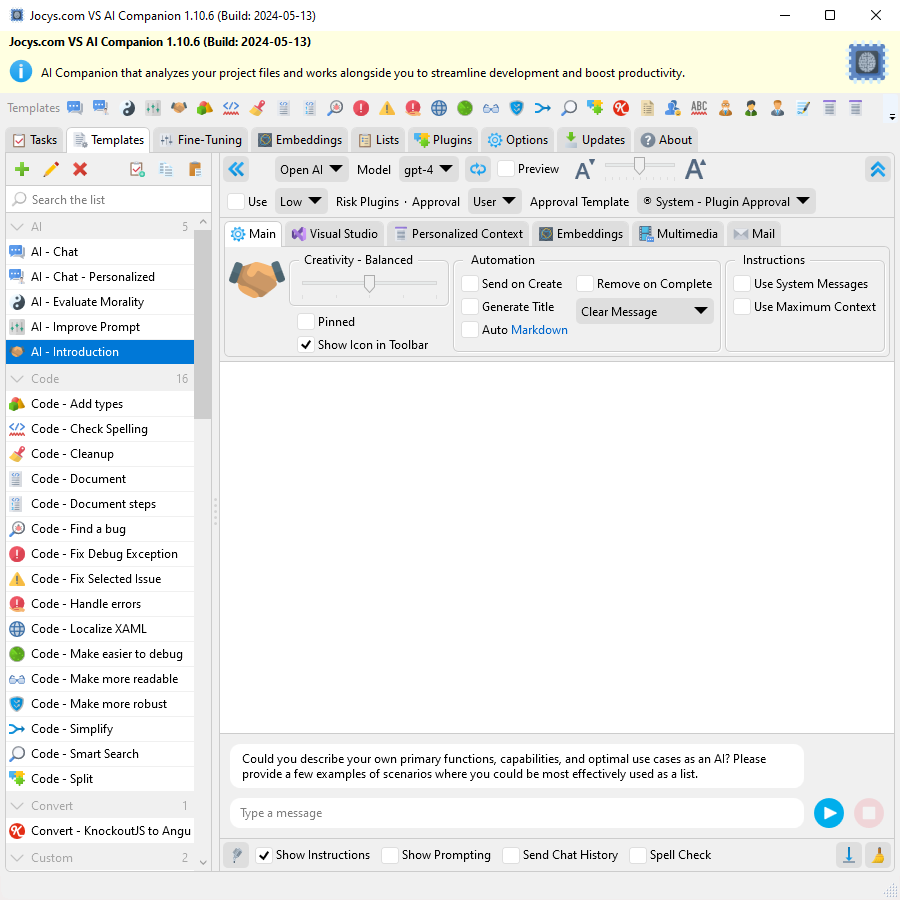This screenshot has height=900, width=900.
Task: Click the font size slider thumb
Action: 639,165
